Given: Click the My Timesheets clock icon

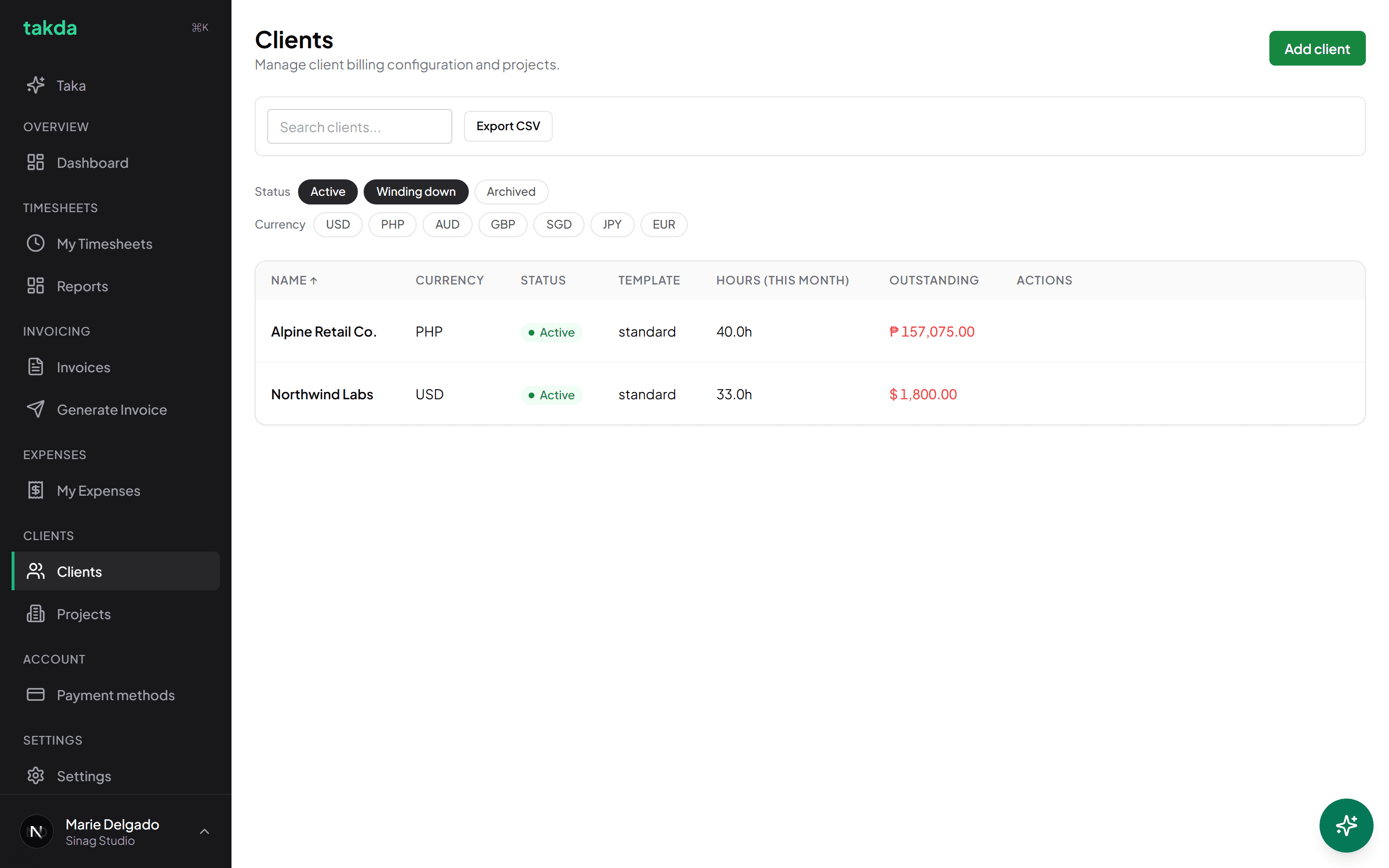Looking at the screenshot, I should pos(36,244).
